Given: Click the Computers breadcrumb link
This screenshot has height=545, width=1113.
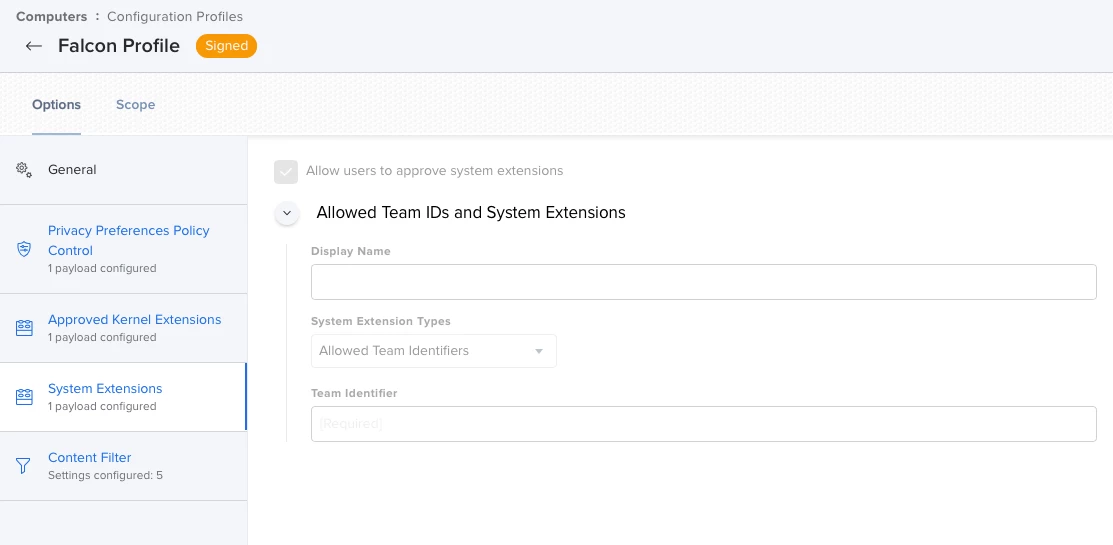Looking at the screenshot, I should (x=52, y=16).
